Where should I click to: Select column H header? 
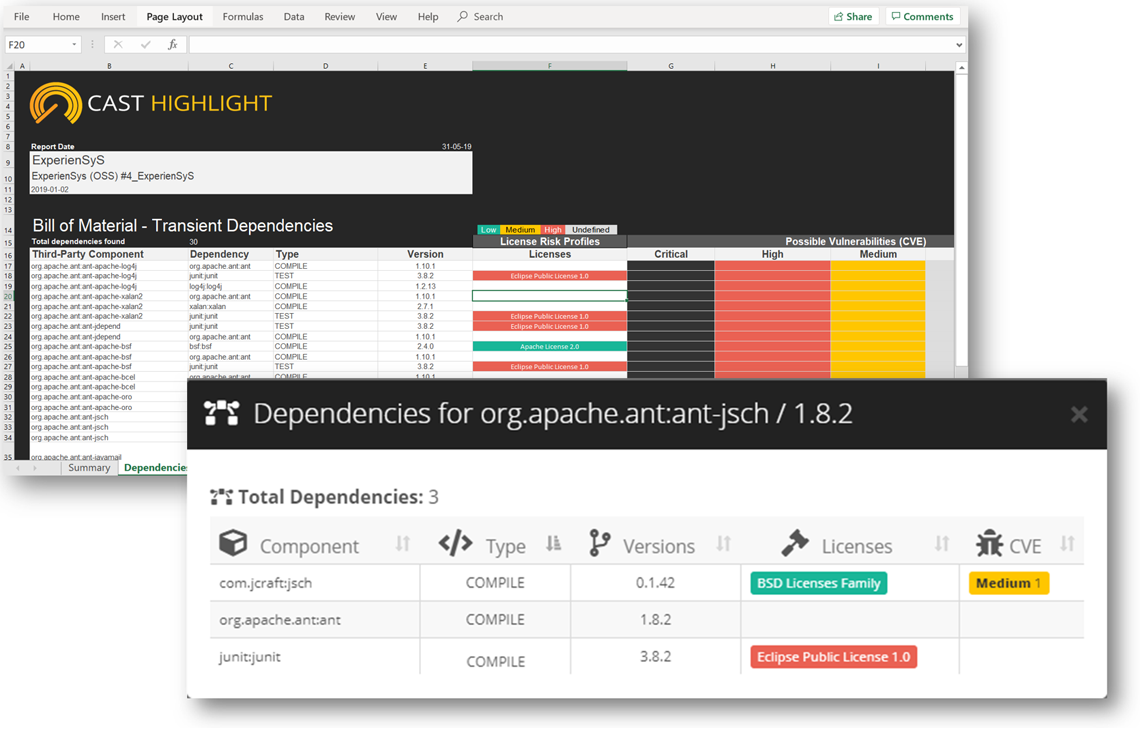pyautogui.click(x=772, y=66)
